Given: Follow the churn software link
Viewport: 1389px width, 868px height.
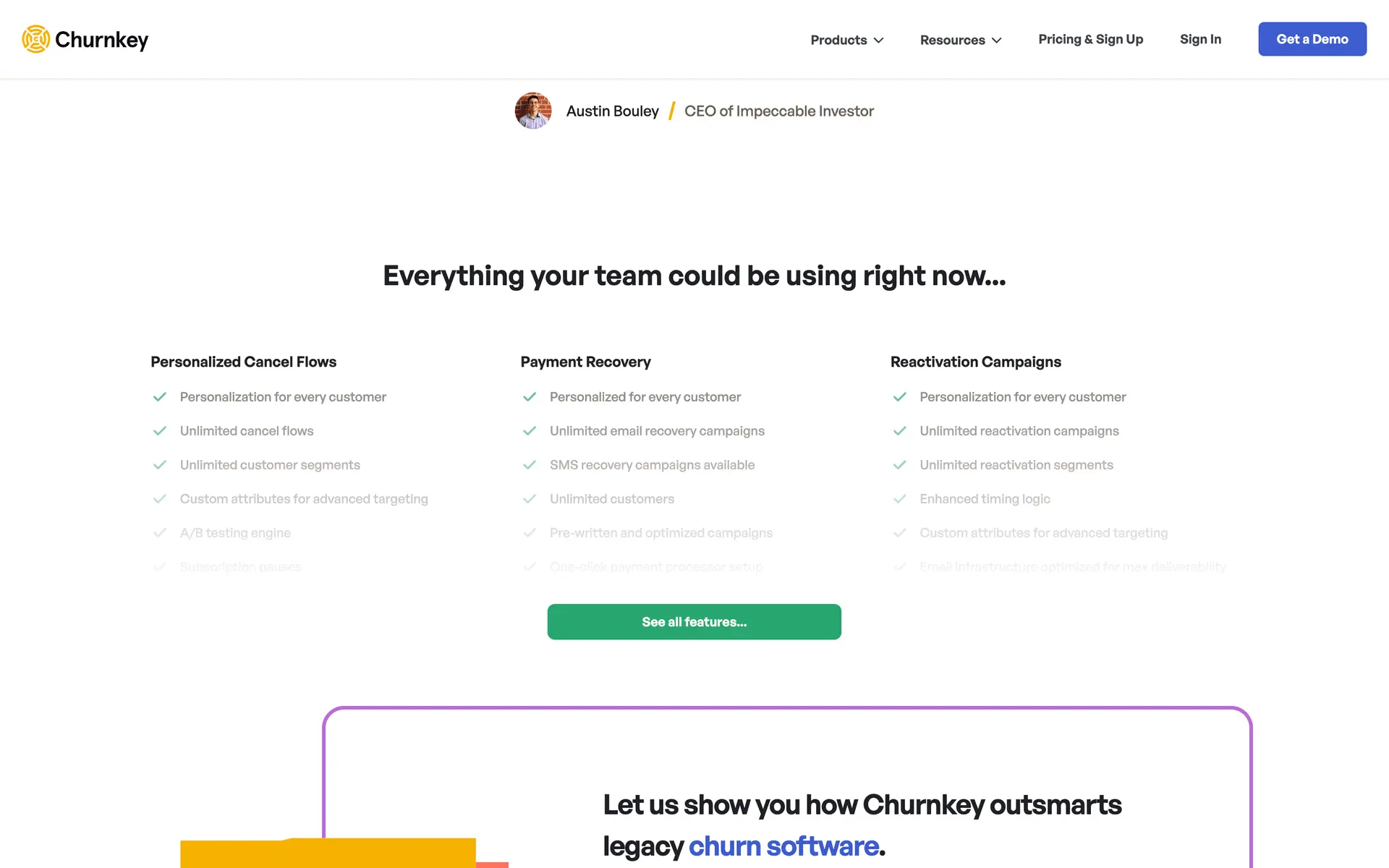Looking at the screenshot, I should (783, 846).
